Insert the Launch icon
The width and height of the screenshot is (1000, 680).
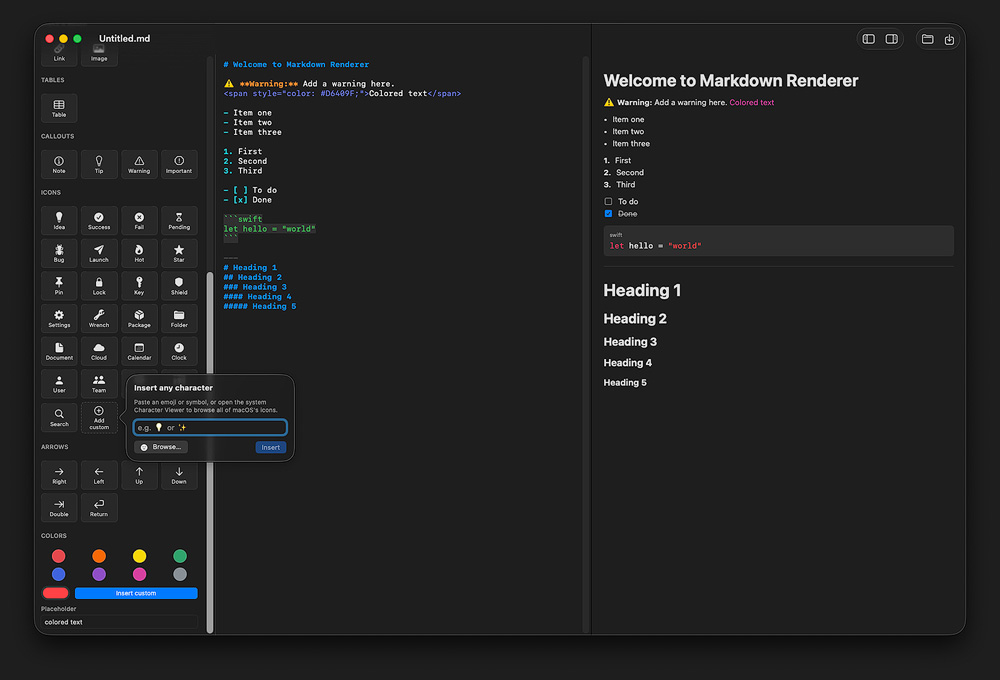[x=99, y=253]
